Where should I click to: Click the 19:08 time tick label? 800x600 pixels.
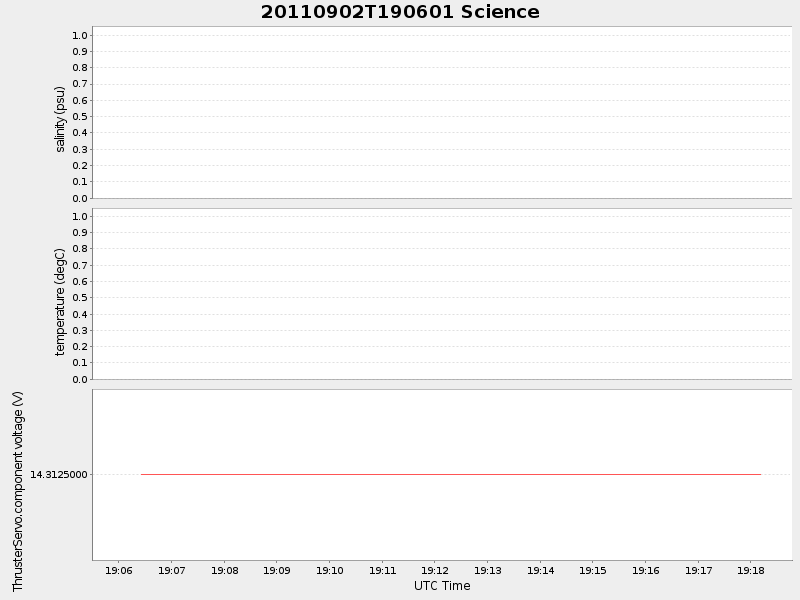(x=224, y=570)
